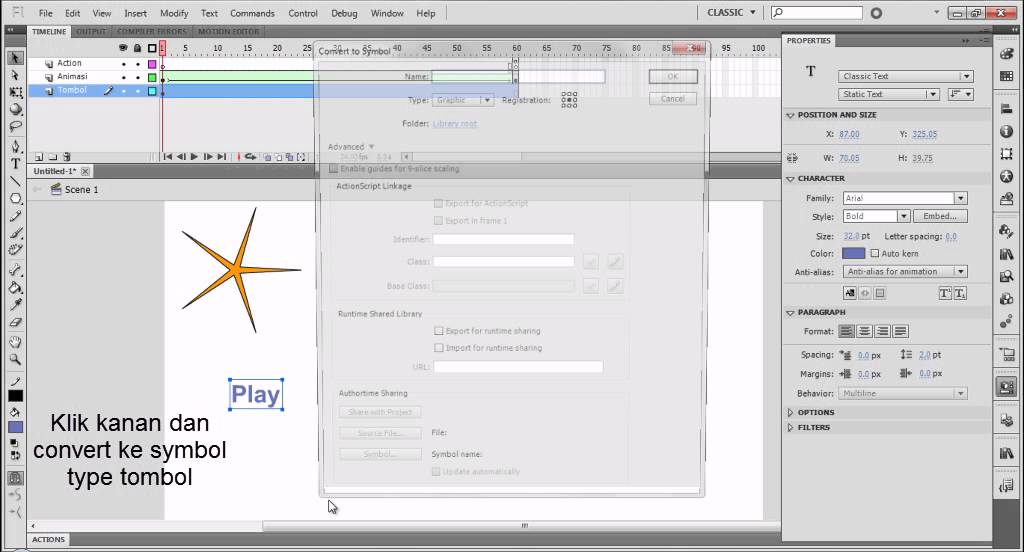Select the Free Transform tool
The height and width of the screenshot is (552, 1024).
15,92
